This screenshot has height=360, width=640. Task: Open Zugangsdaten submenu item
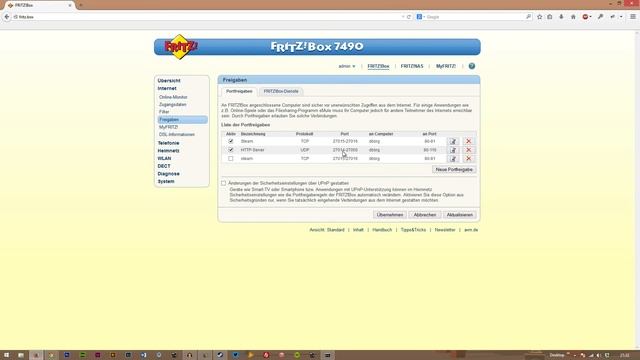[173, 104]
